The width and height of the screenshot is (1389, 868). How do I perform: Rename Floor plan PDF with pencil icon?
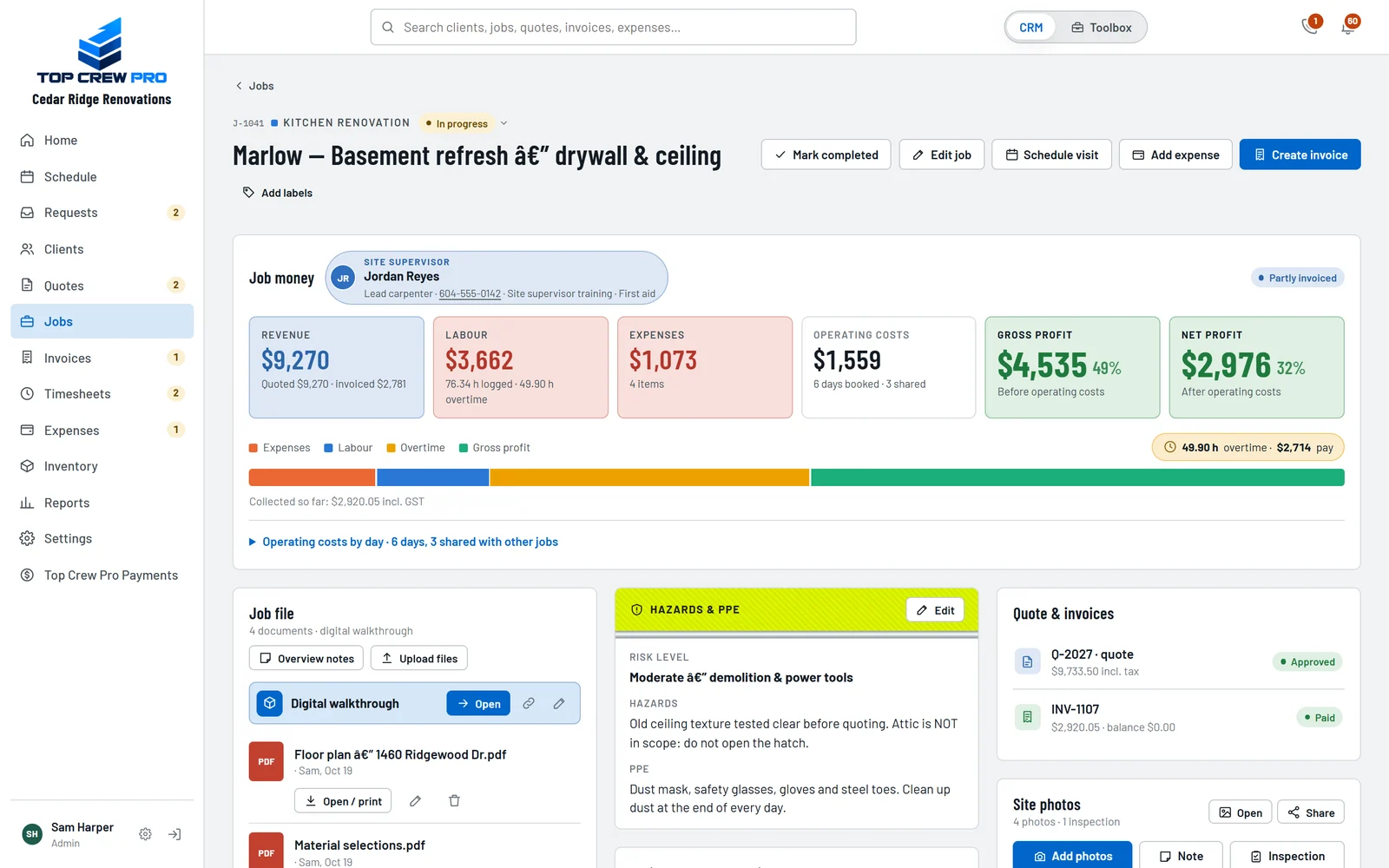[416, 800]
